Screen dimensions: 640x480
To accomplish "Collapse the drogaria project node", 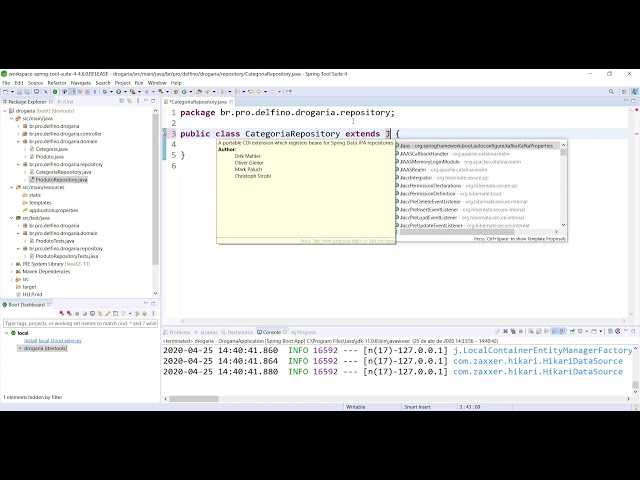I will point(5,111).
